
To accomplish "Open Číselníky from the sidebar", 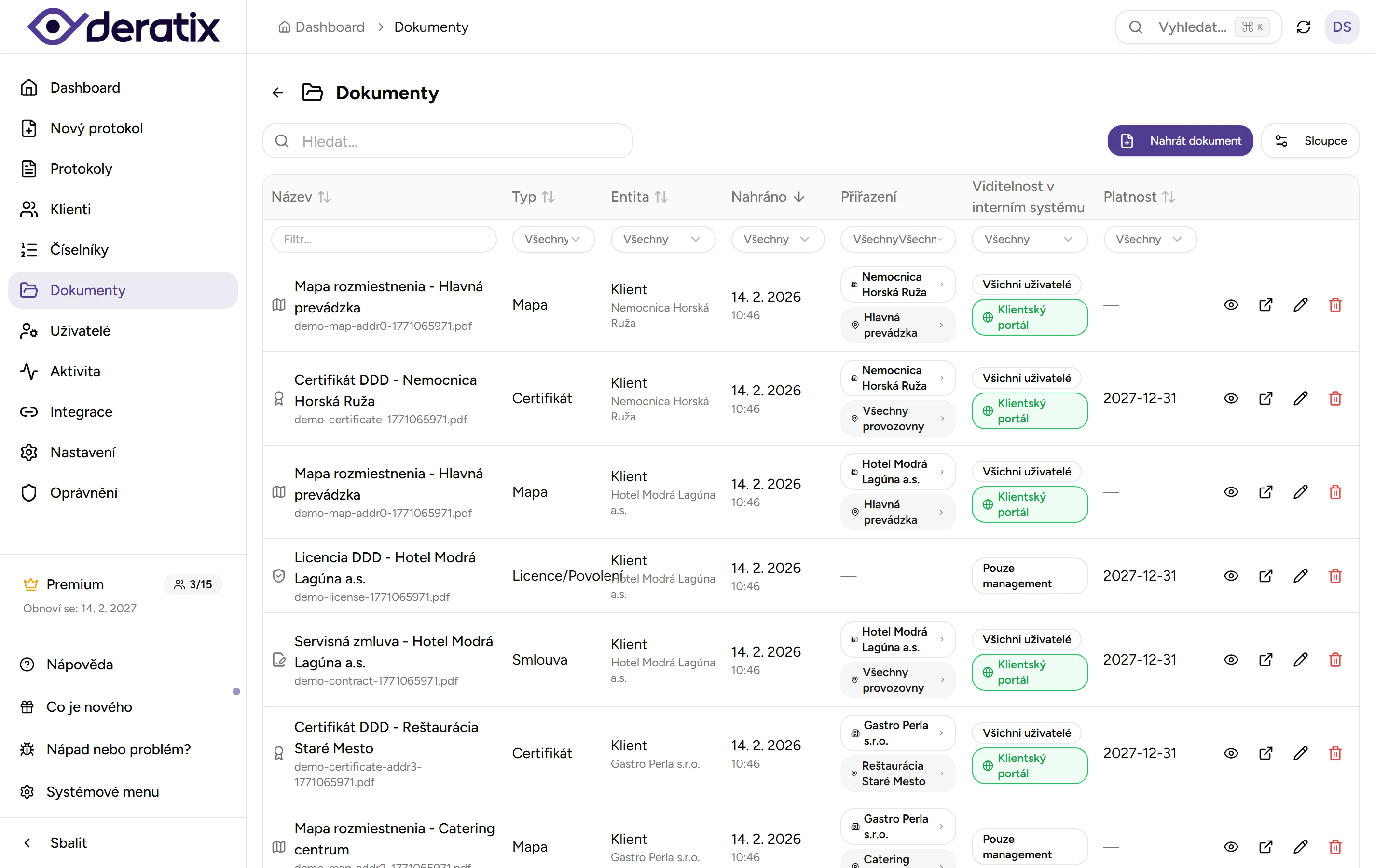I will point(79,250).
